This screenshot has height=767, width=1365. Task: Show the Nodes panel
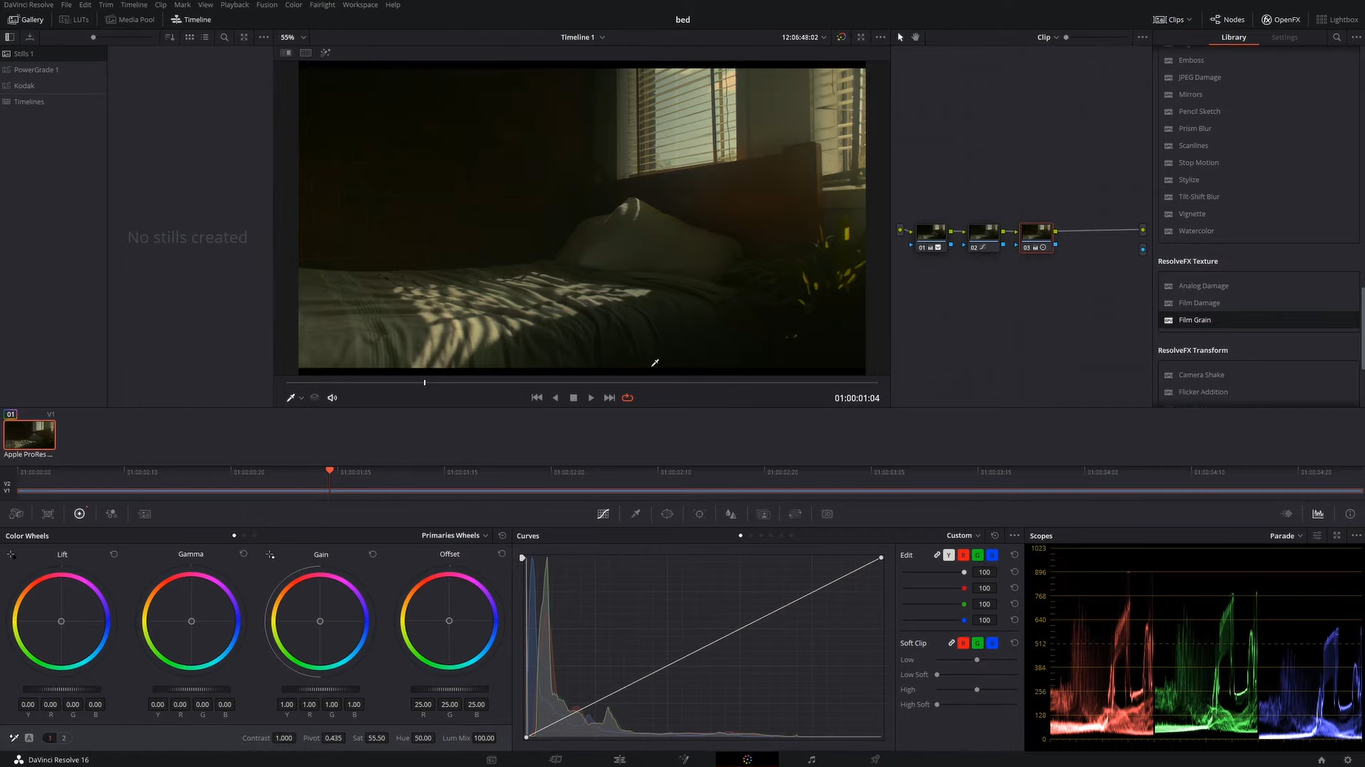pyautogui.click(x=1226, y=19)
